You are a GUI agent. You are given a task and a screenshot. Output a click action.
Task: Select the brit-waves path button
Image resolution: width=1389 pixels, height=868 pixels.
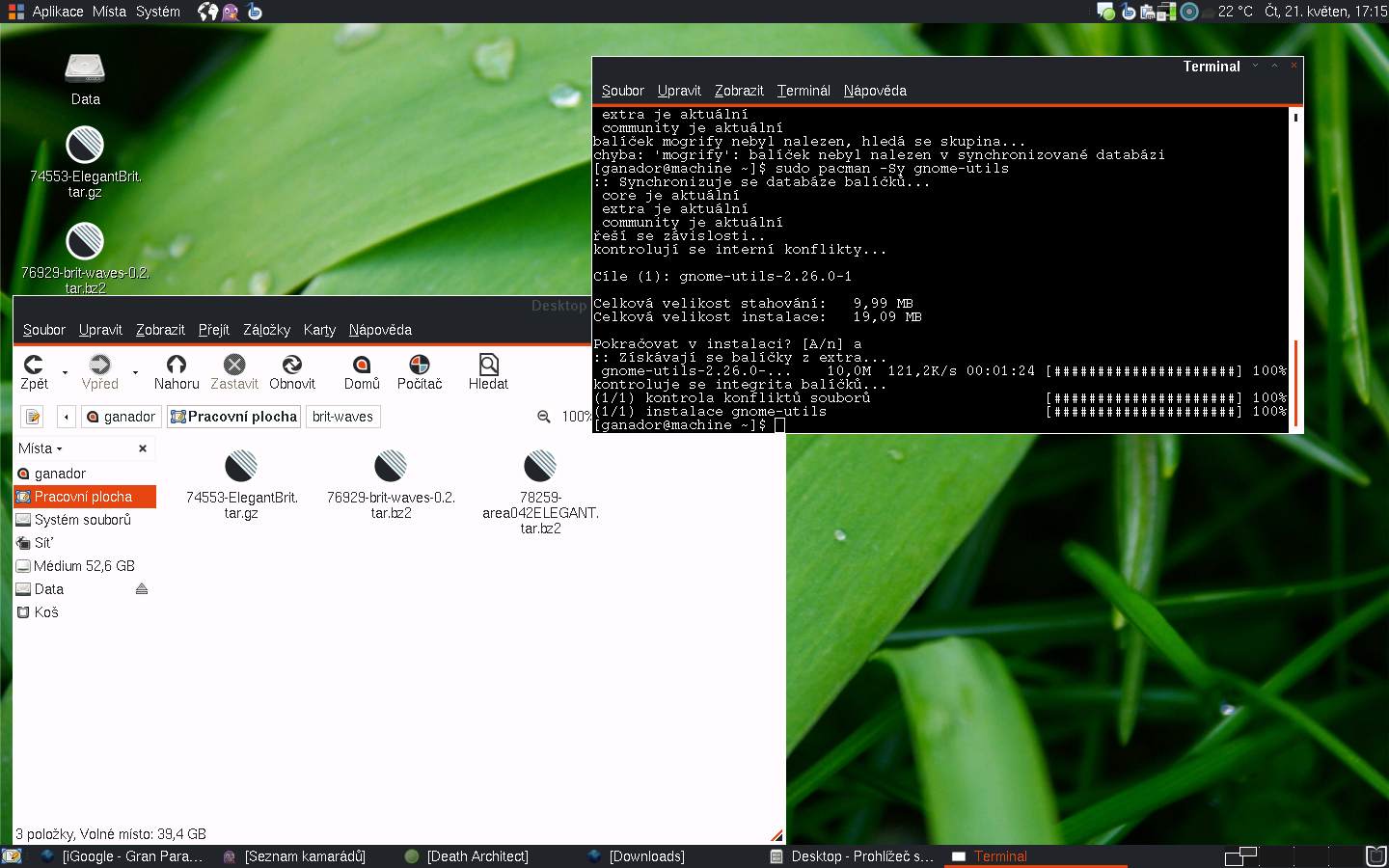[x=342, y=417]
